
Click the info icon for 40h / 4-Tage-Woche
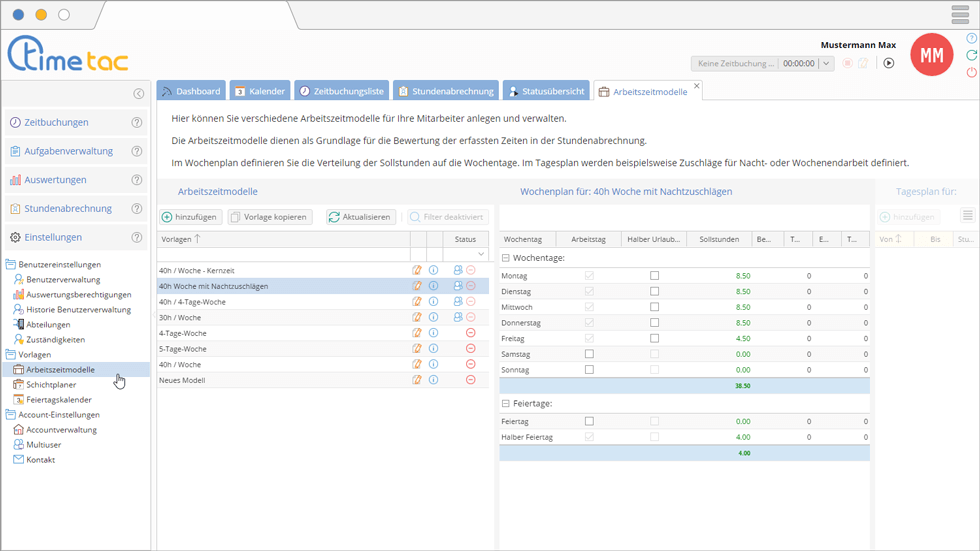(x=433, y=301)
